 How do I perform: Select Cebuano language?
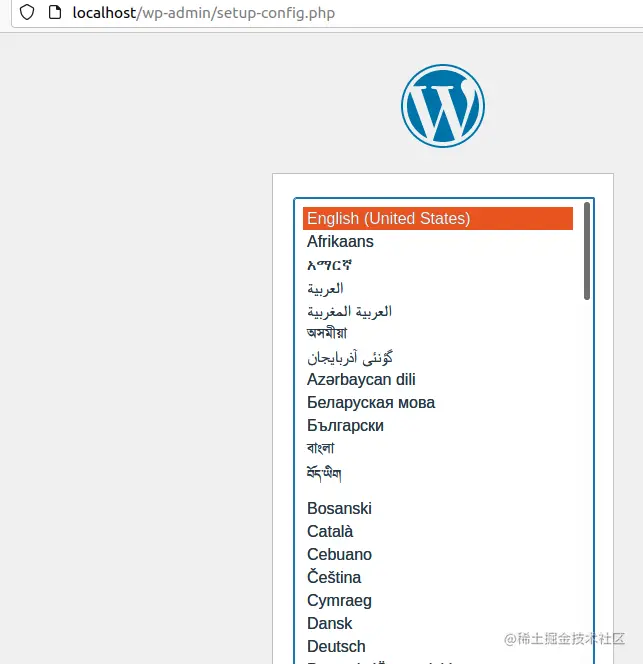tap(438, 554)
